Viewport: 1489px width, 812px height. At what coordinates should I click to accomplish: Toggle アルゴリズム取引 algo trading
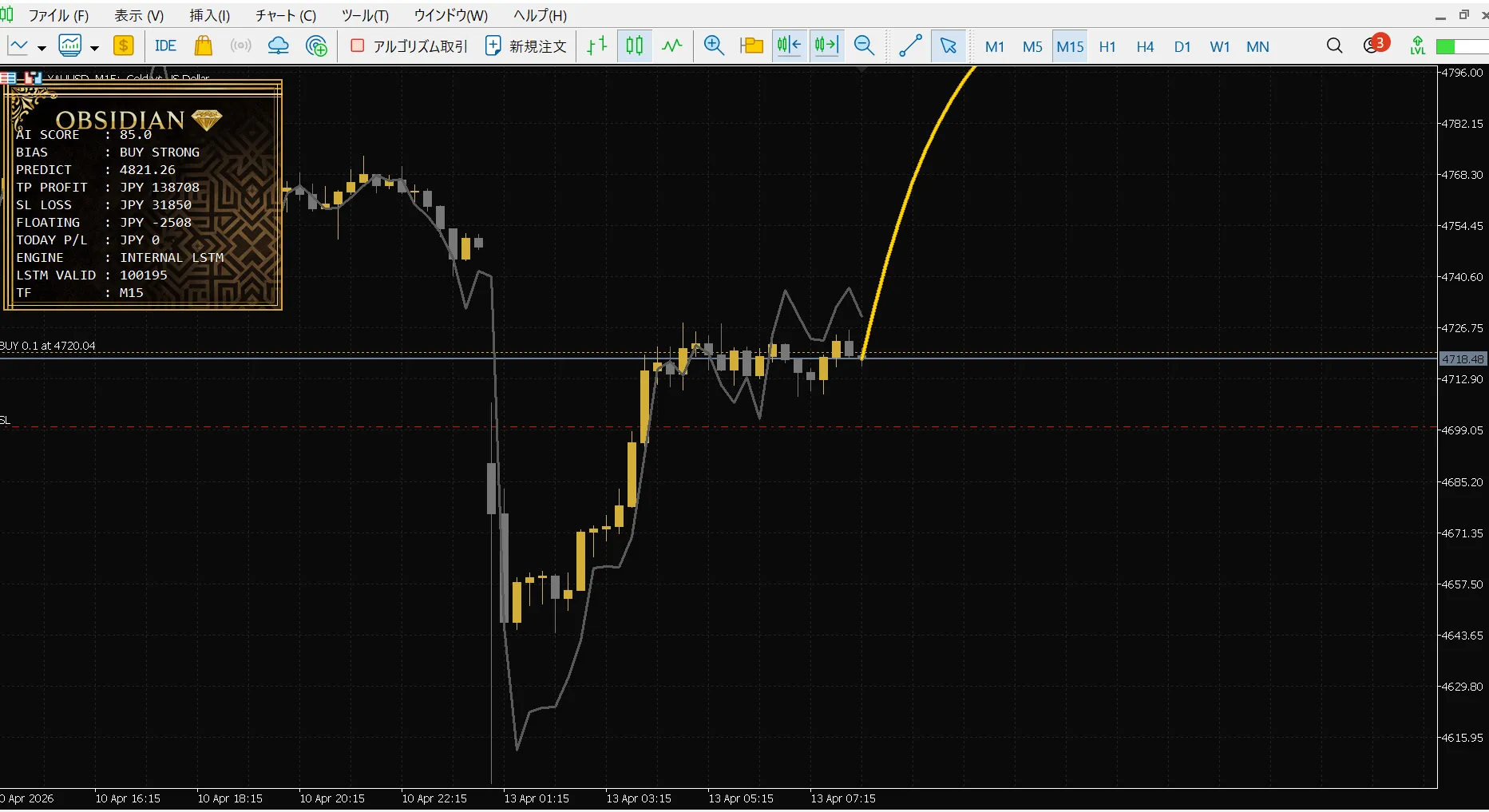coord(410,46)
